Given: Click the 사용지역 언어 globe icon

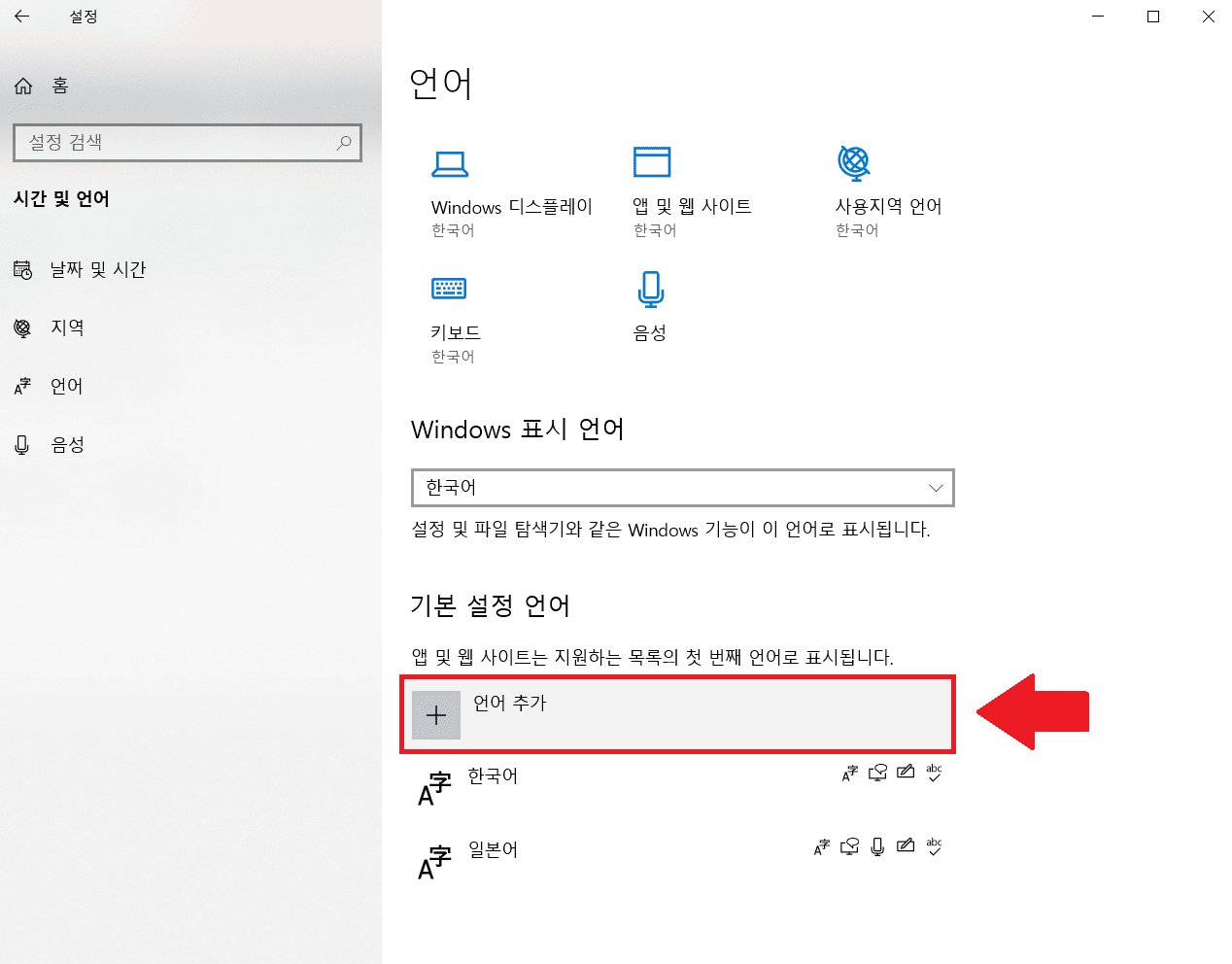Looking at the screenshot, I should tap(854, 163).
